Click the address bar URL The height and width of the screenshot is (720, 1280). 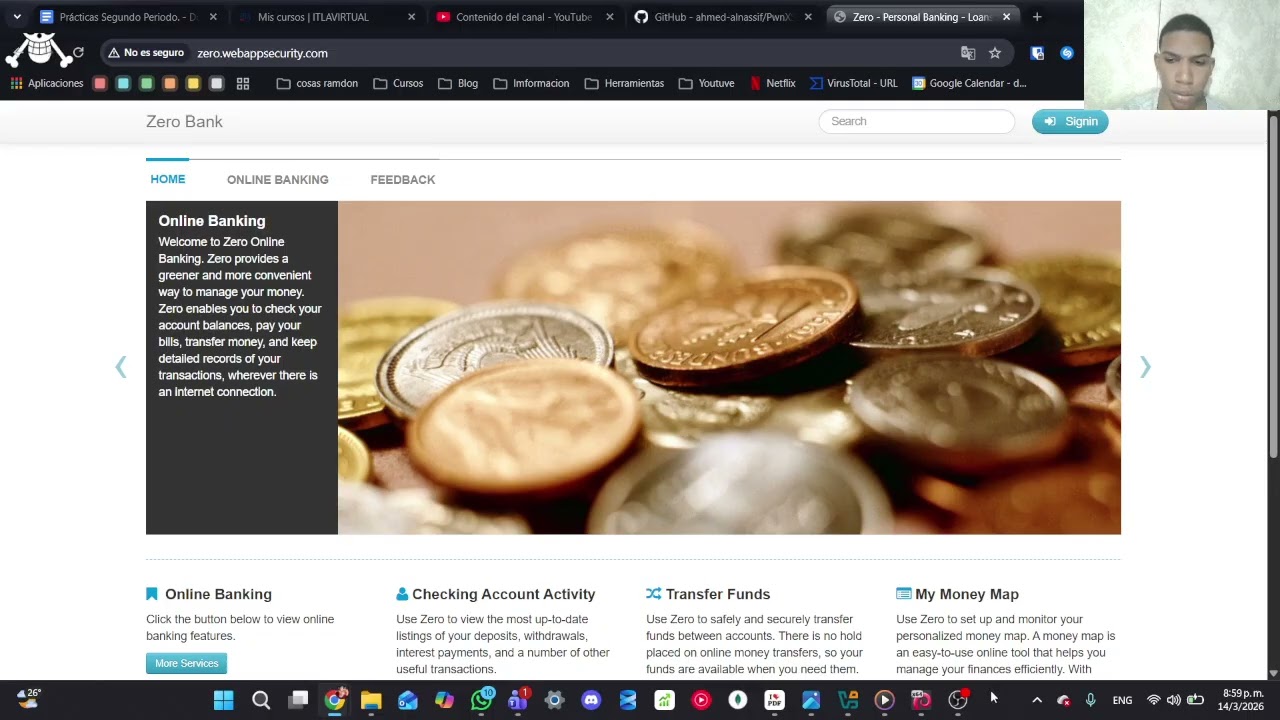pyautogui.click(x=262, y=53)
